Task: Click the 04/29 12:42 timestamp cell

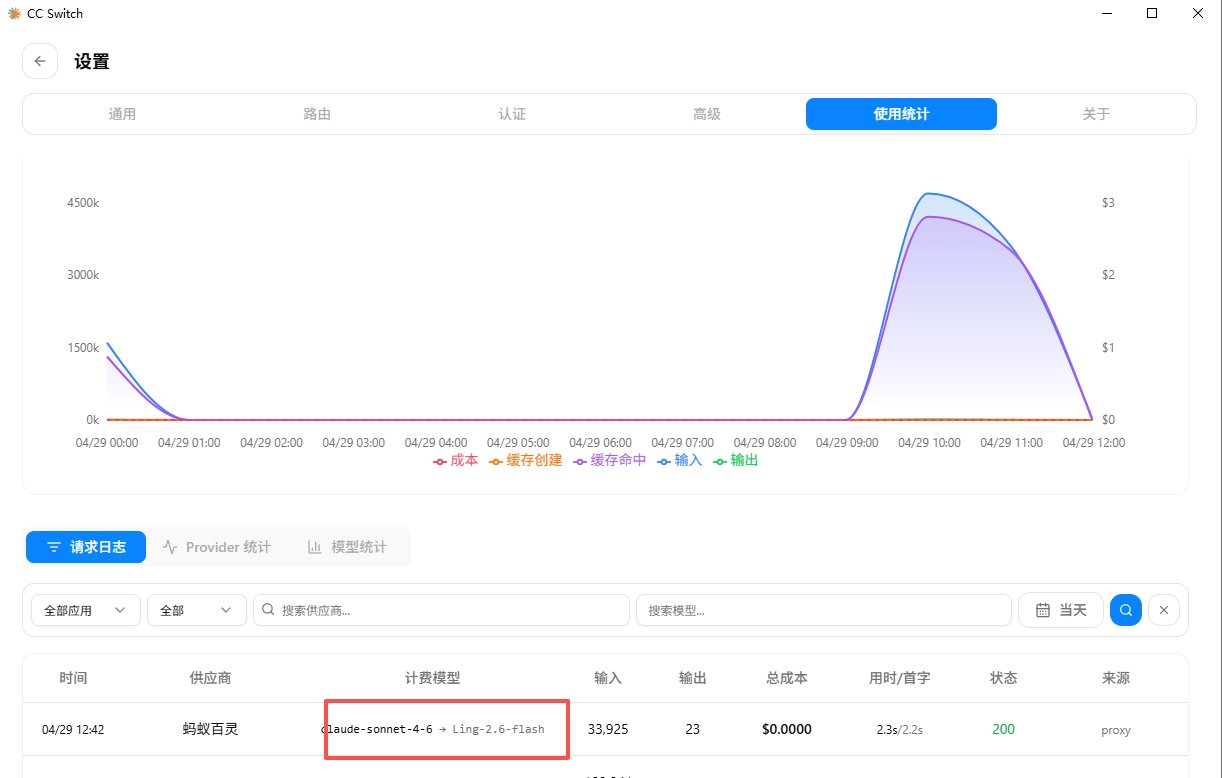Action: click(73, 730)
